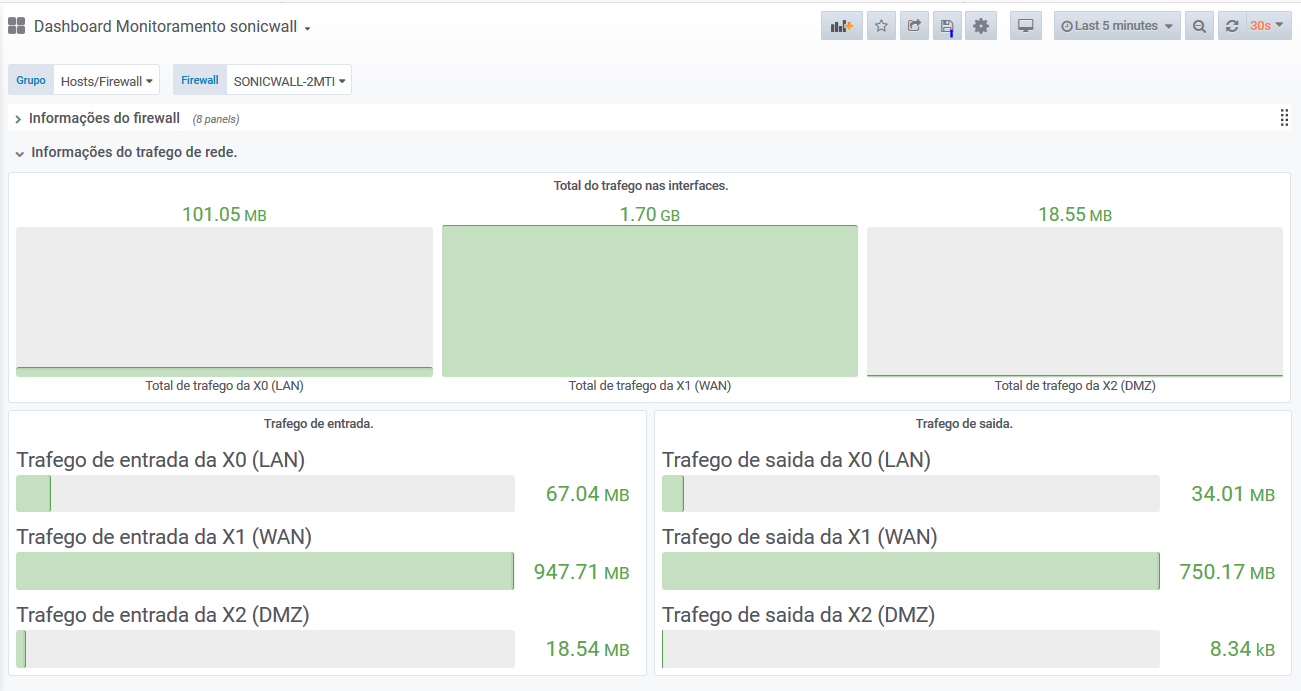Open the Hosts/Firewall group dropdown
This screenshot has width=1301, height=691.
pyautogui.click(x=106, y=81)
